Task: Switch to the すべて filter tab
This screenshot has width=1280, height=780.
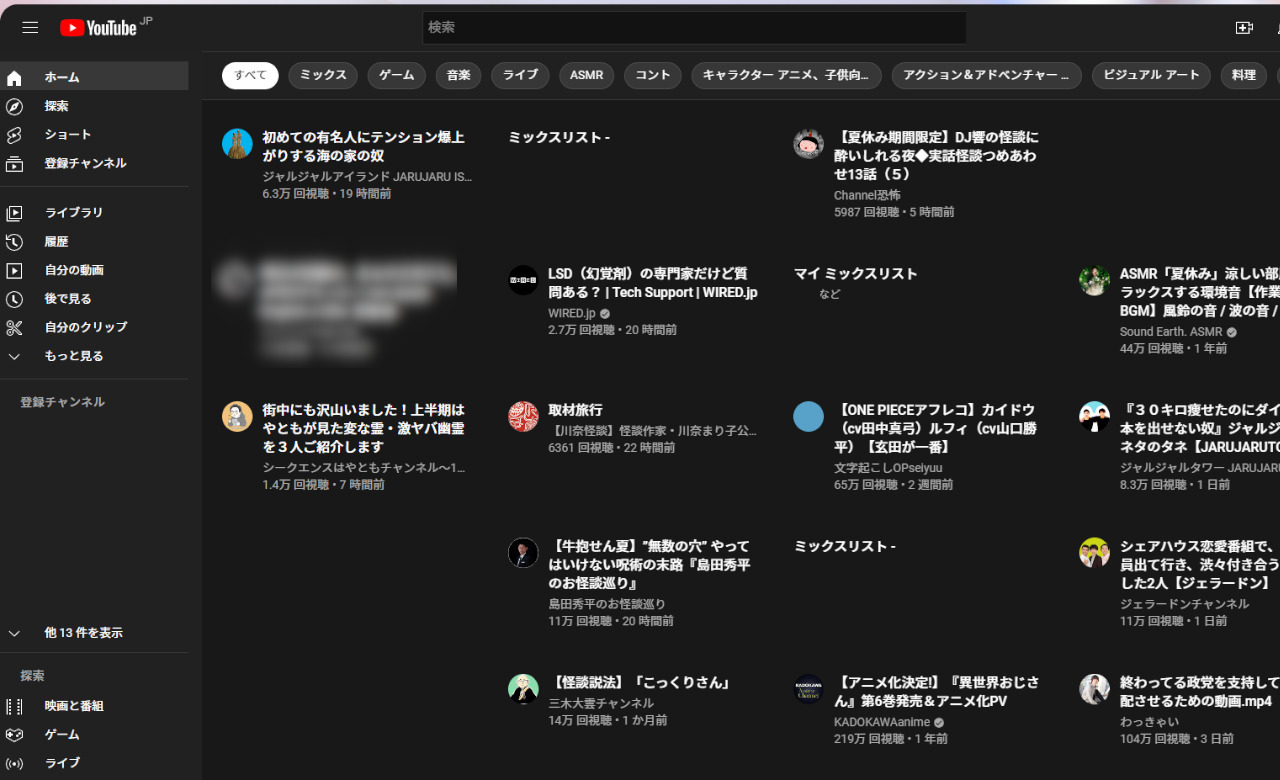Action: (x=249, y=75)
